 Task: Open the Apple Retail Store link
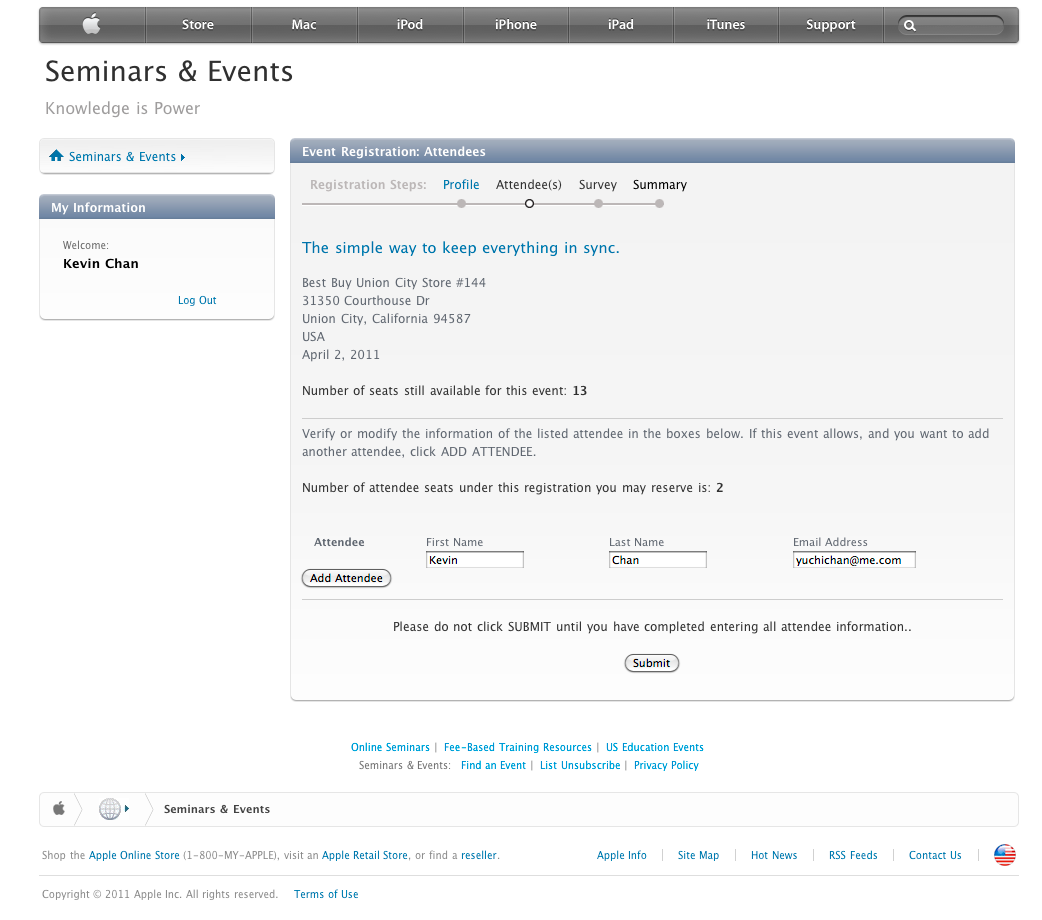365,855
